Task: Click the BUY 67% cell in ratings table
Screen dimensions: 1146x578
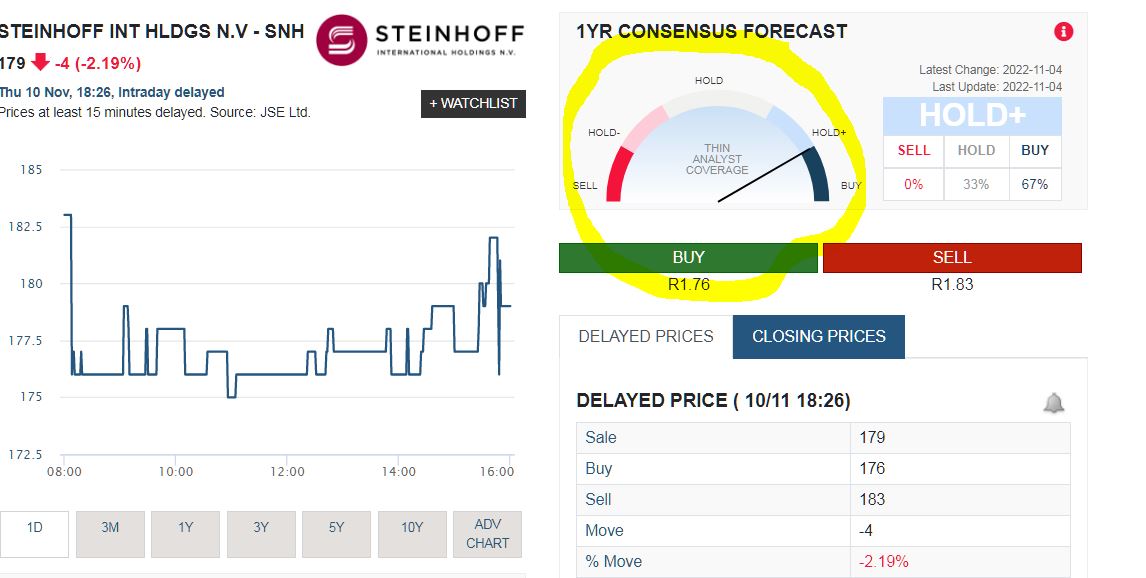Action: click(1035, 184)
